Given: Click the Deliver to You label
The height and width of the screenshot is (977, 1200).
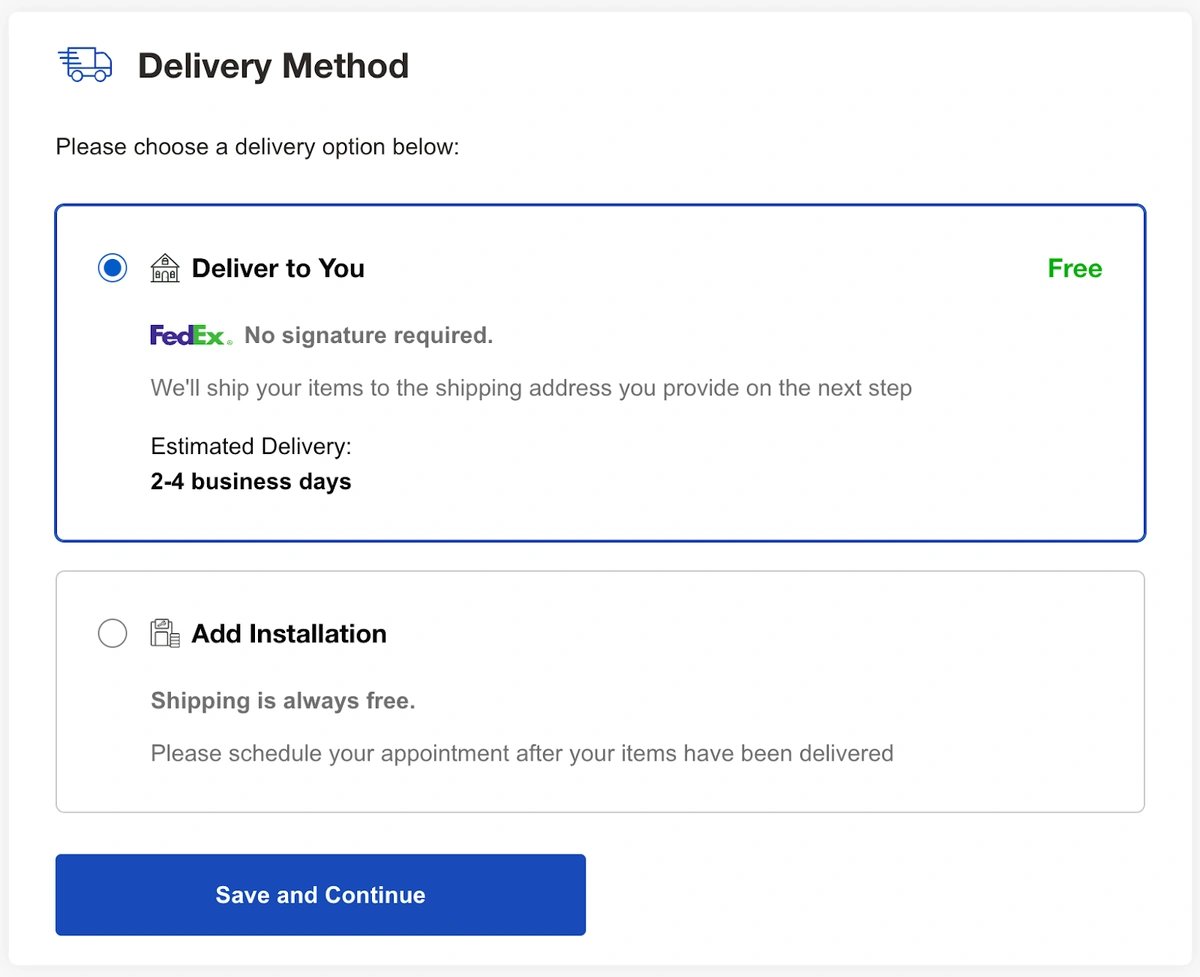Looking at the screenshot, I should (278, 268).
